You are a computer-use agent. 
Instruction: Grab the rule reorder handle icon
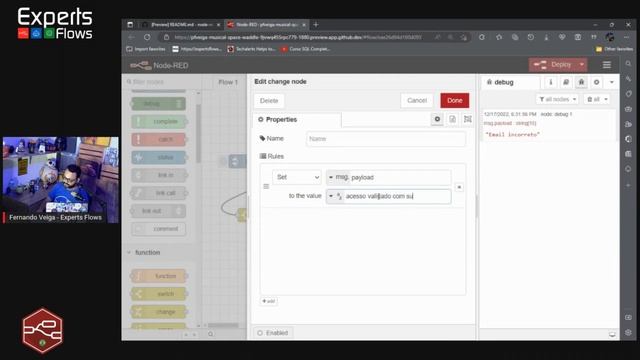coord(266,187)
